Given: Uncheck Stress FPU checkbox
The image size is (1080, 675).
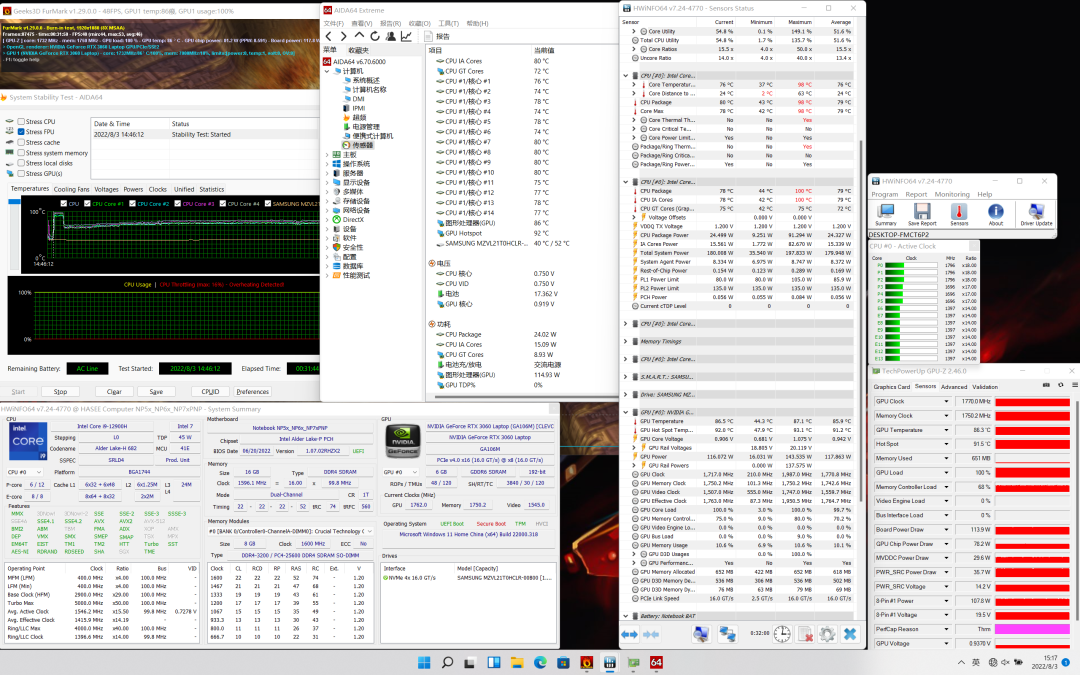Looking at the screenshot, I should [21, 132].
